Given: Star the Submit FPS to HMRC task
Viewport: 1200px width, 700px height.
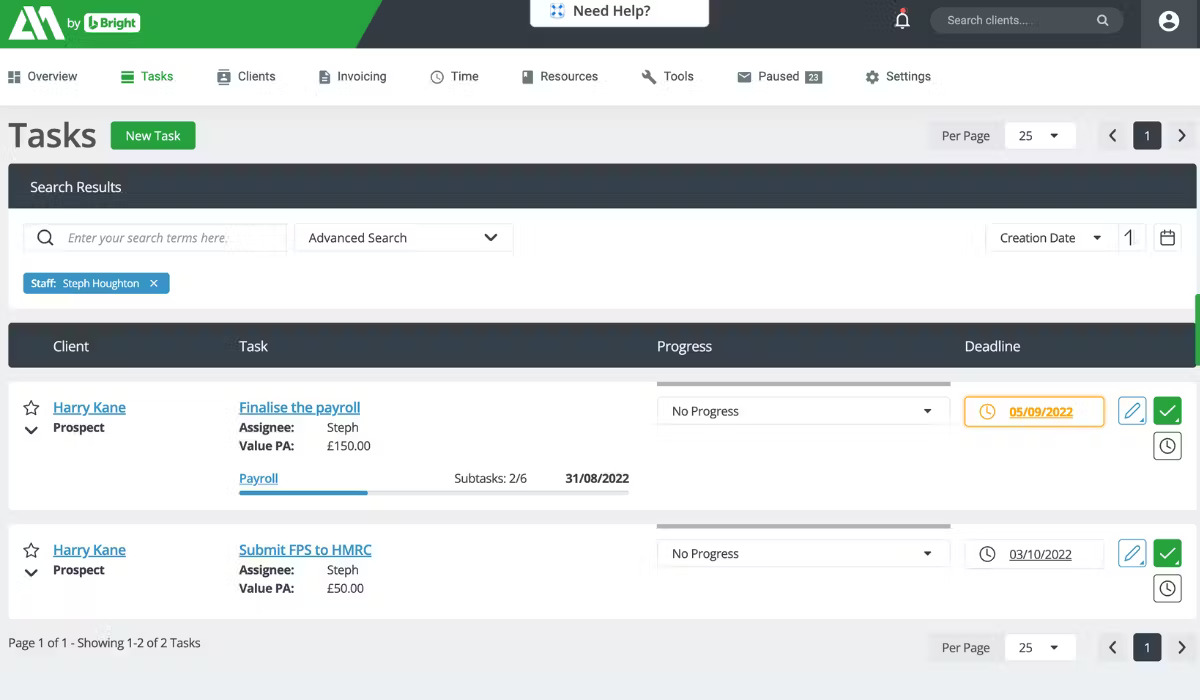Looking at the screenshot, I should click(x=30, y=549).
